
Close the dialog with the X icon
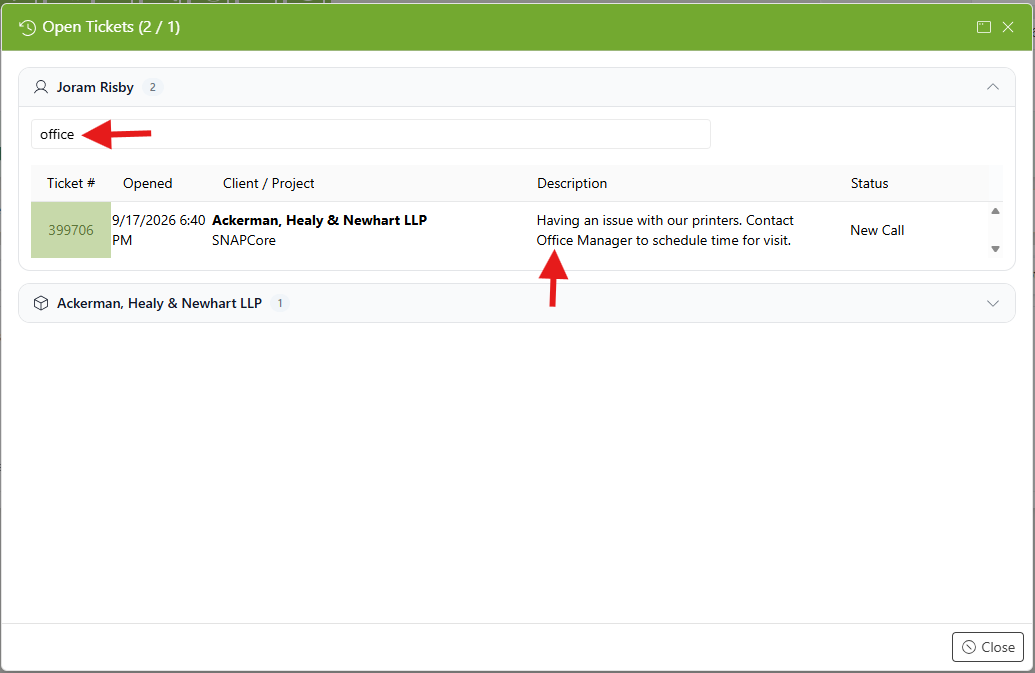click(x=1008, y=27)
